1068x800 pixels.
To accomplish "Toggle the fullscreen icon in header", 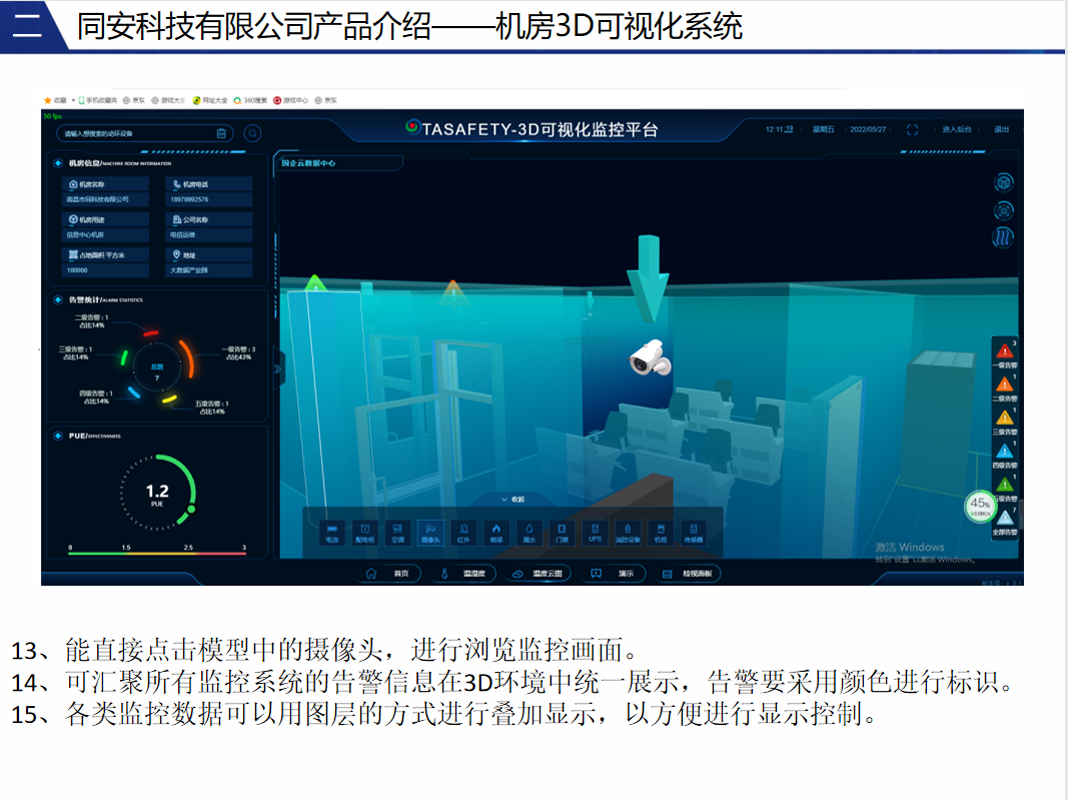I will [x=912, y=130].
